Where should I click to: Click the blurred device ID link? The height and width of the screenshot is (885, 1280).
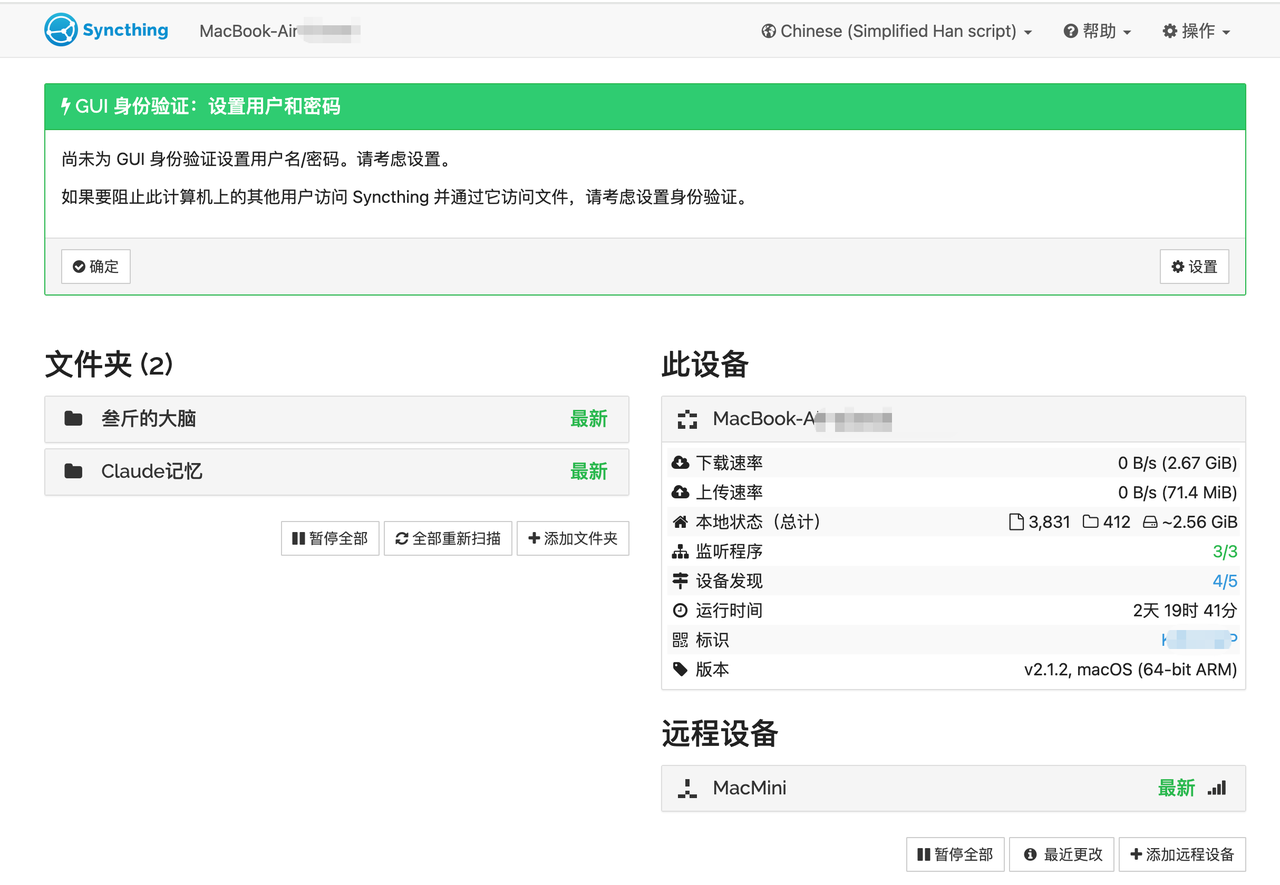1199,640
